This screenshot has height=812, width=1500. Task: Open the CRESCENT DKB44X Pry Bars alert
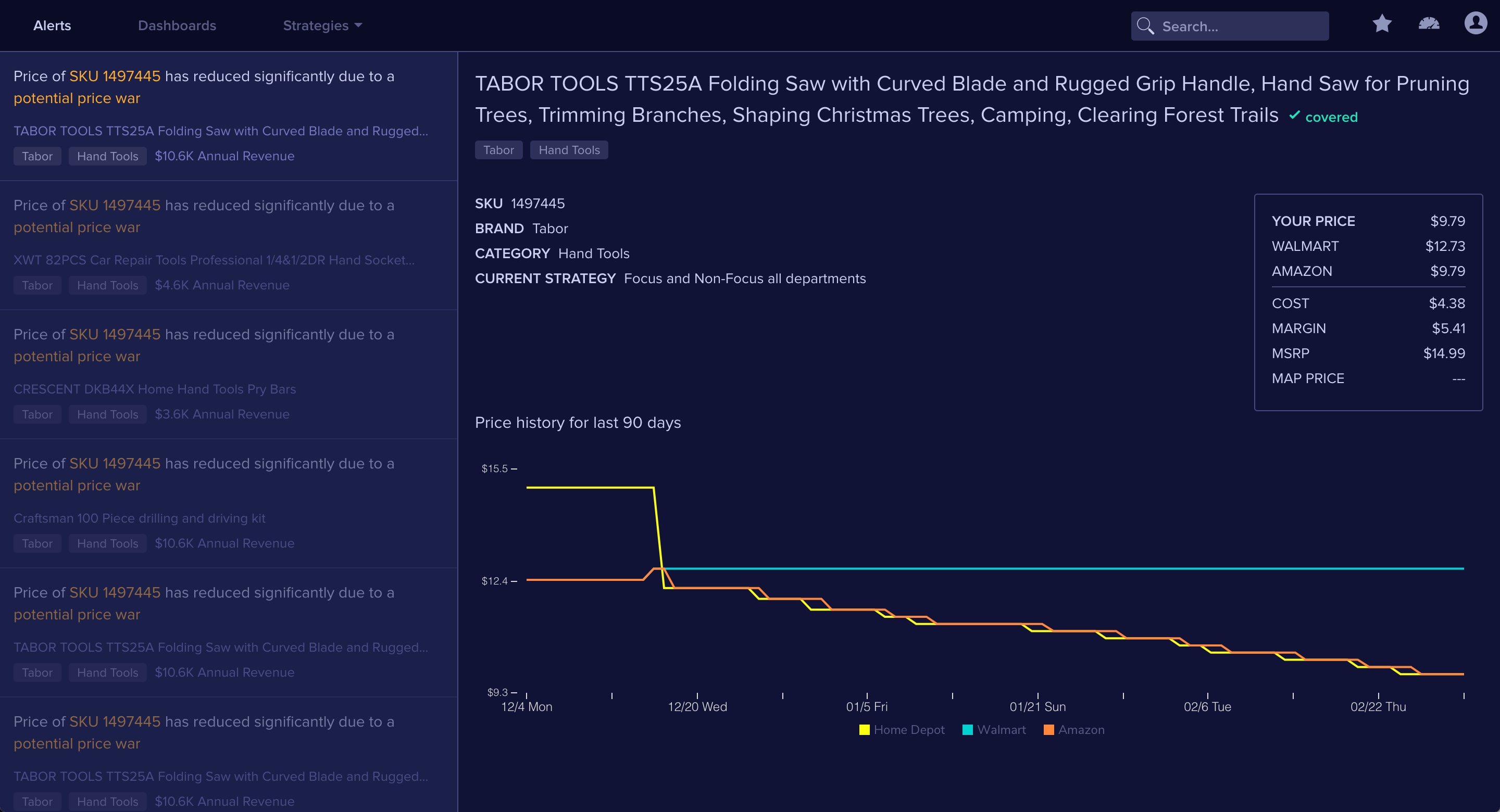point(229,374)
